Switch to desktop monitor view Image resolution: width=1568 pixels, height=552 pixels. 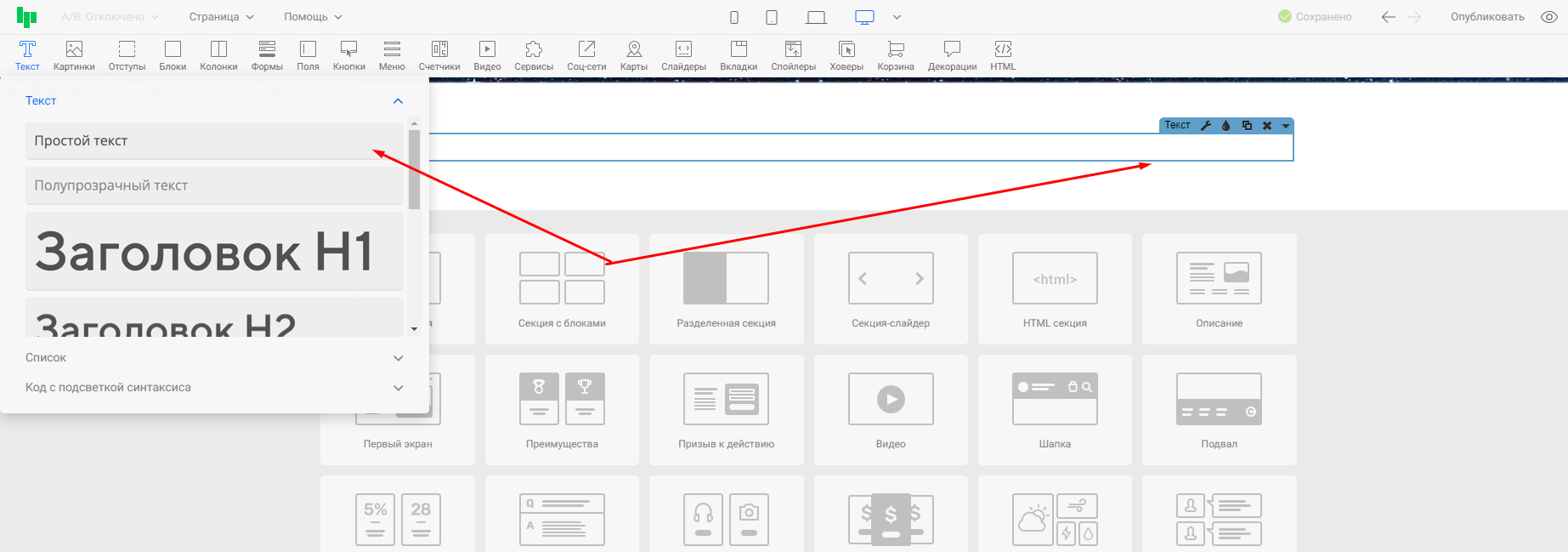[x=864, y=17]
